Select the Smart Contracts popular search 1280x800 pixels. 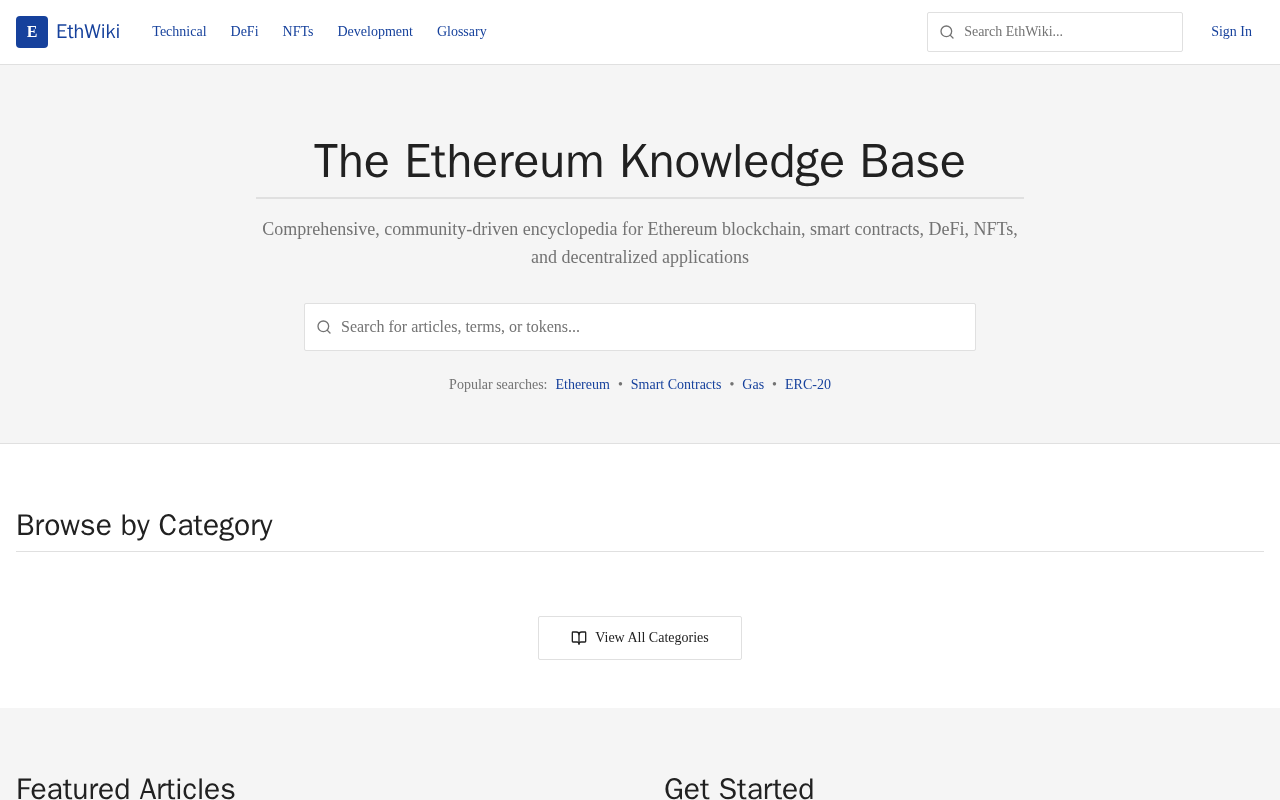tap(676, 385)
